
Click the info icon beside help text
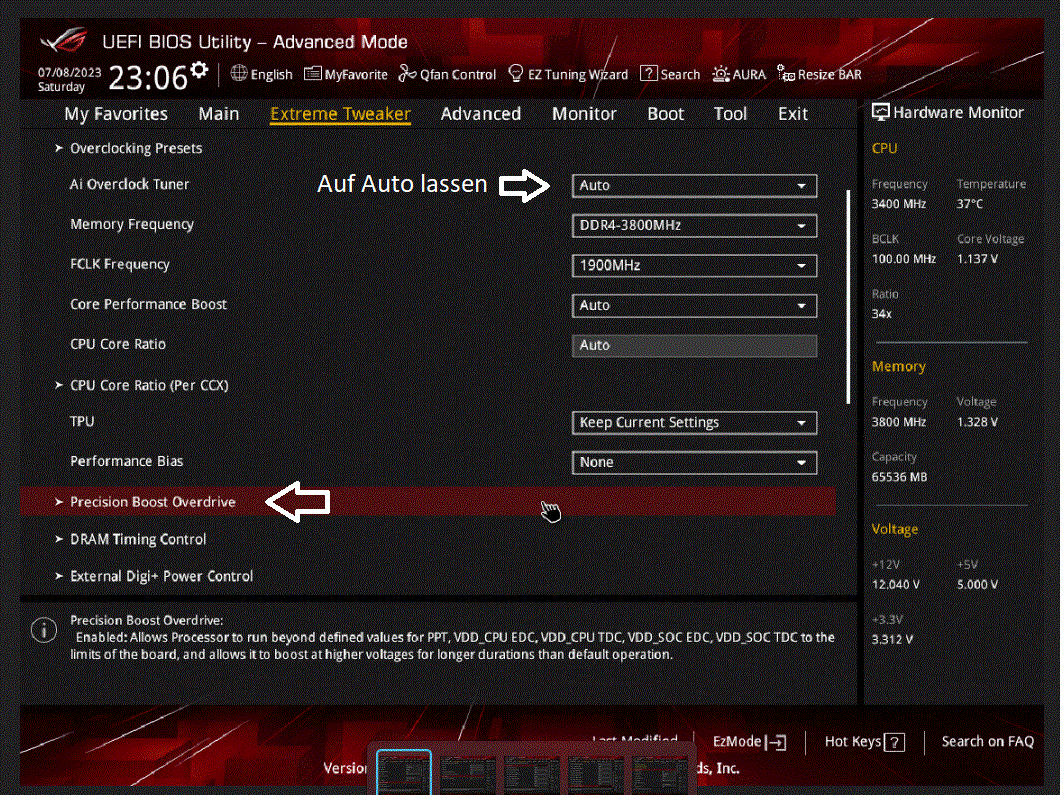coord(44,630)
